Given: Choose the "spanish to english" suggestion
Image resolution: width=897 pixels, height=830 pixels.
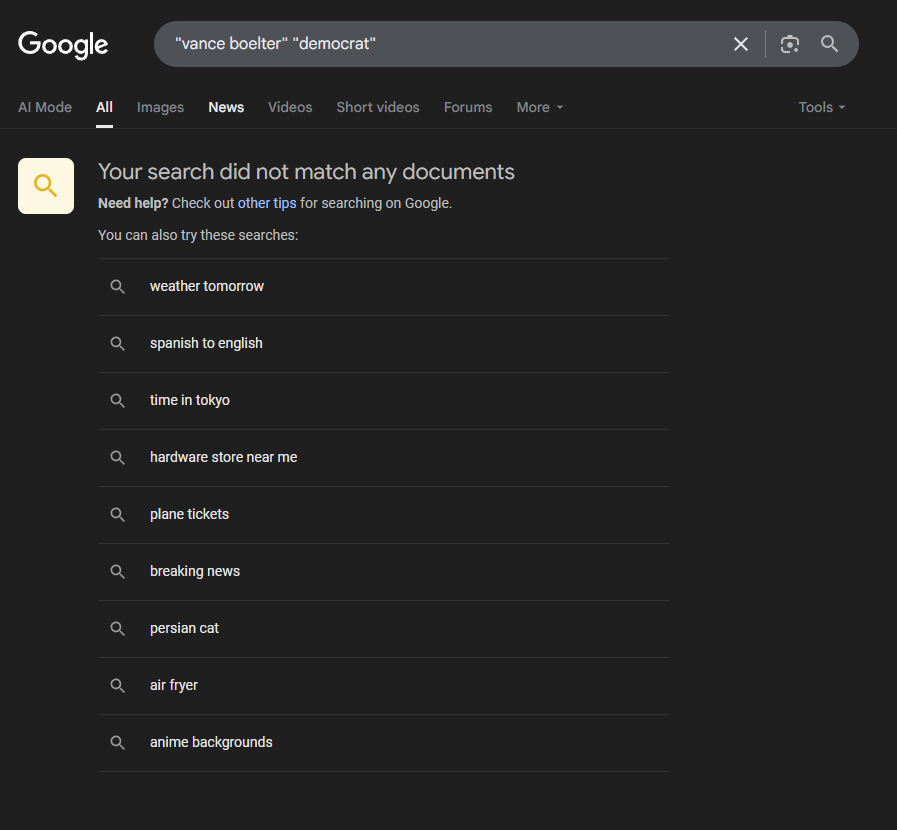Looking at the screenshot, I should [x=384, y=344].
